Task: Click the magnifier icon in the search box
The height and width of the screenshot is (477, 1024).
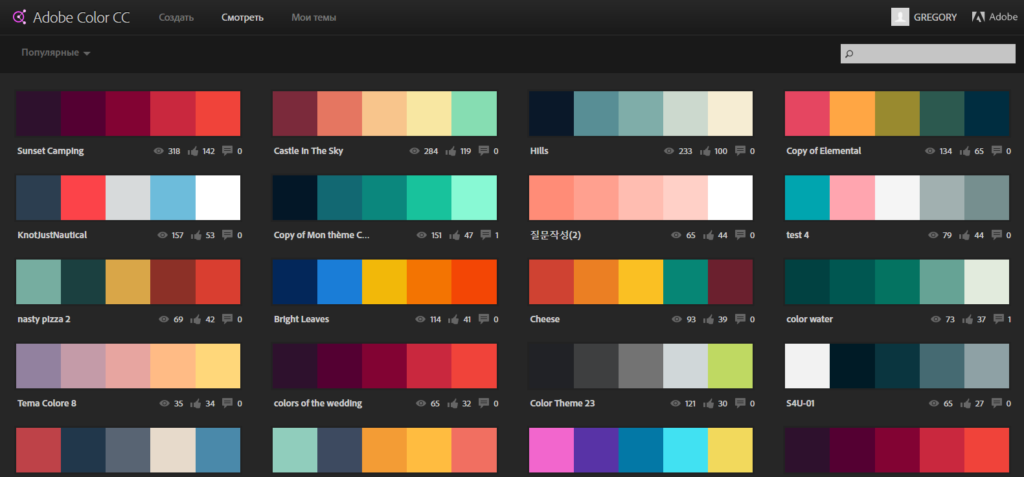Action: click(850, 54)
